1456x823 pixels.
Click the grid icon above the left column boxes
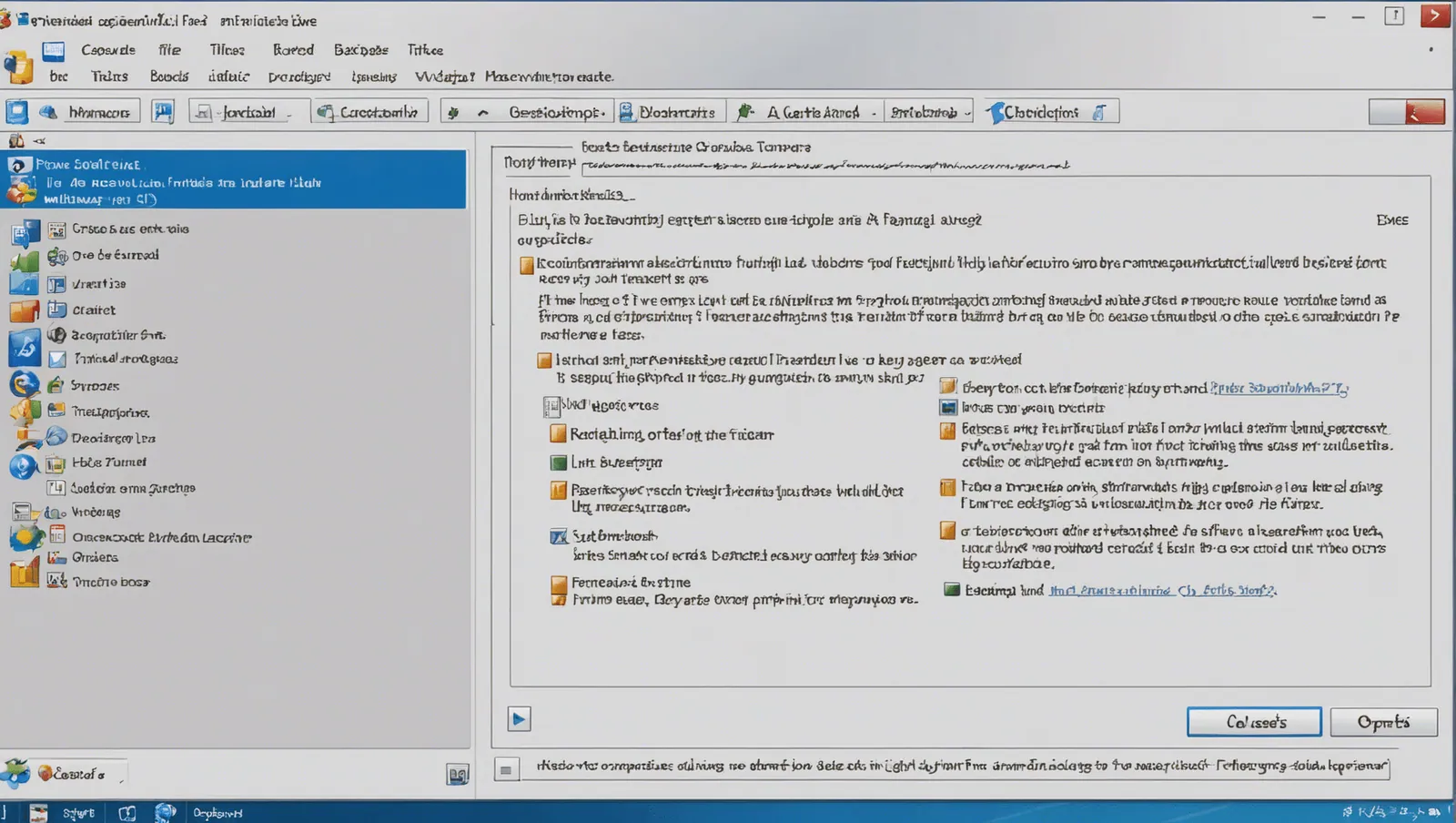551,406
